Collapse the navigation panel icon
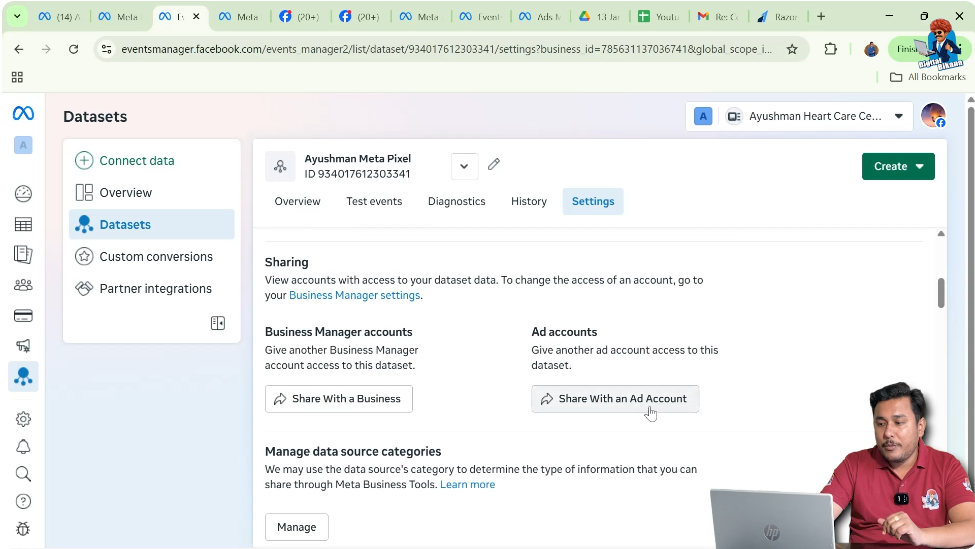Screen dimensions: 975x549 click(218, 323)
